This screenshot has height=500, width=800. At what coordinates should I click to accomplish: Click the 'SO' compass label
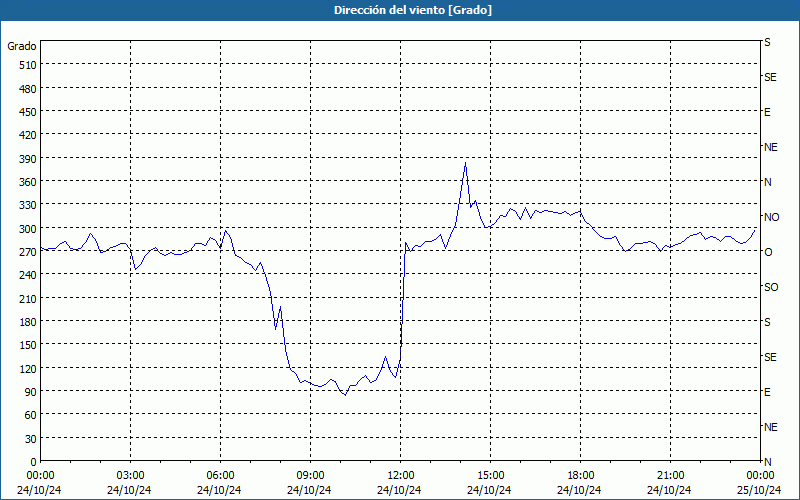(771, 287)
